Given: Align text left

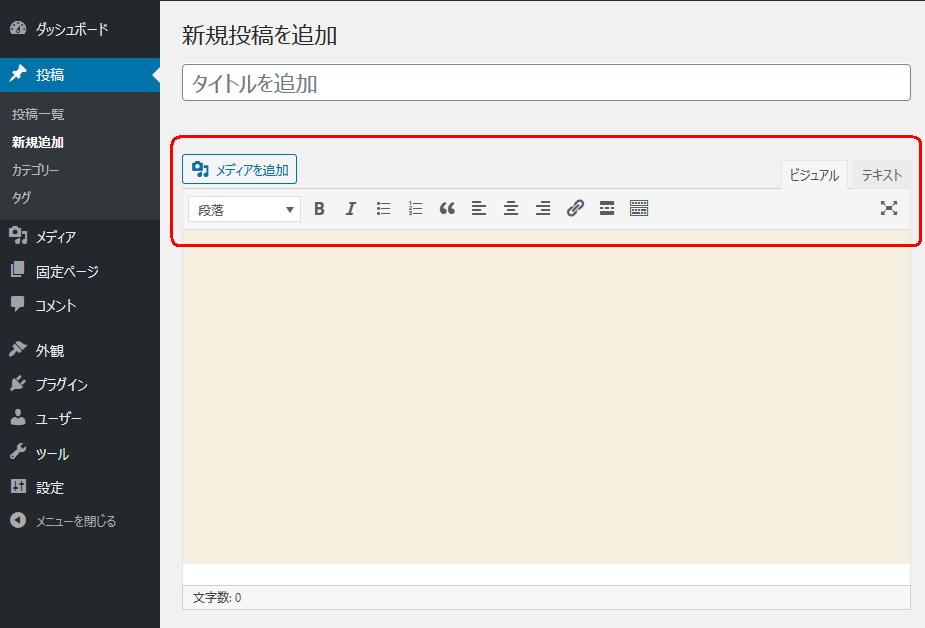Looking at the screenshot, I should pos(479,209).
